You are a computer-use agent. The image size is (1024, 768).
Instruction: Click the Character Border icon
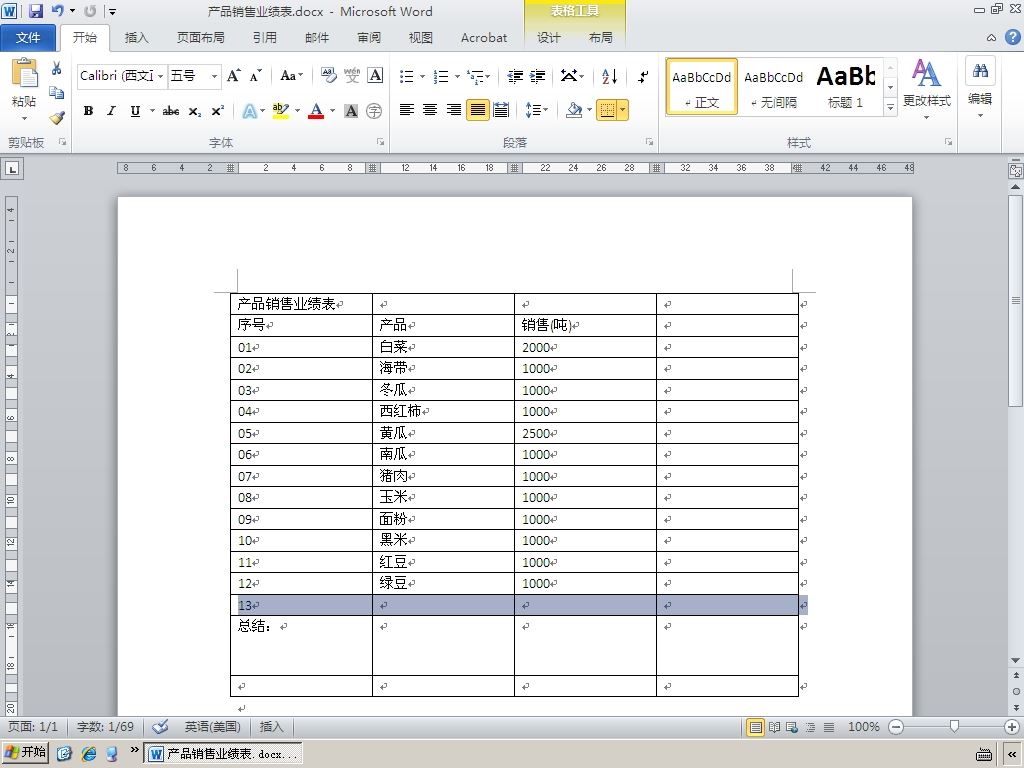(375, 76)
